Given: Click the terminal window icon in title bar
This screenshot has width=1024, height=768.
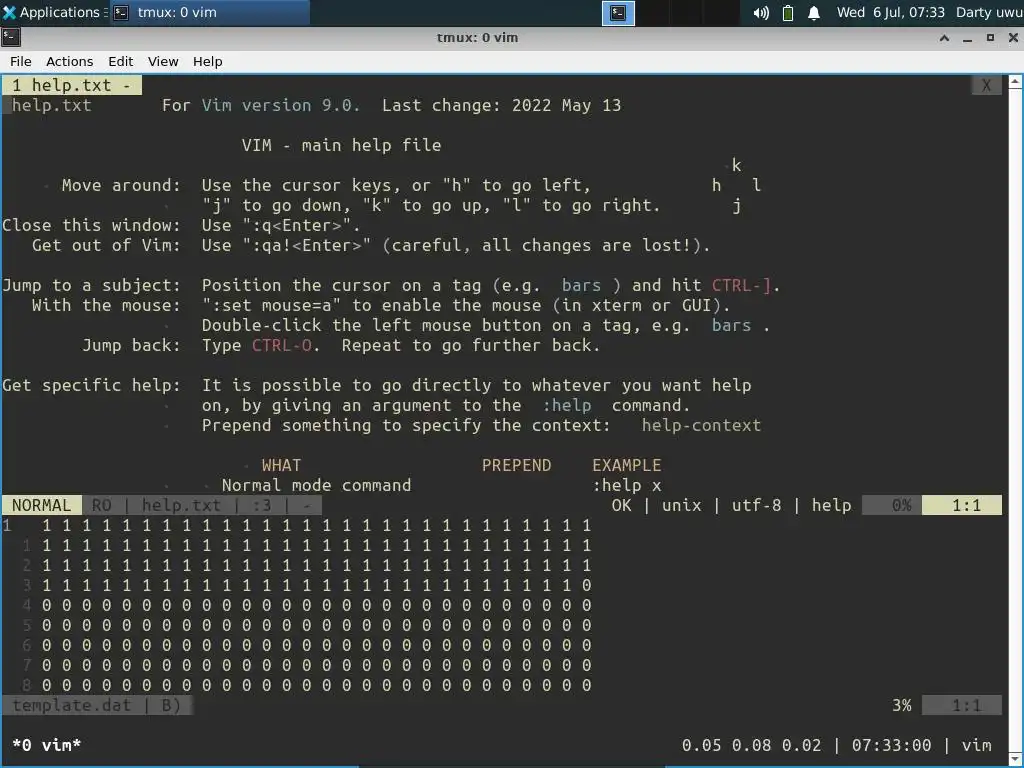Looking at the screenshot, I should [11, 37].
